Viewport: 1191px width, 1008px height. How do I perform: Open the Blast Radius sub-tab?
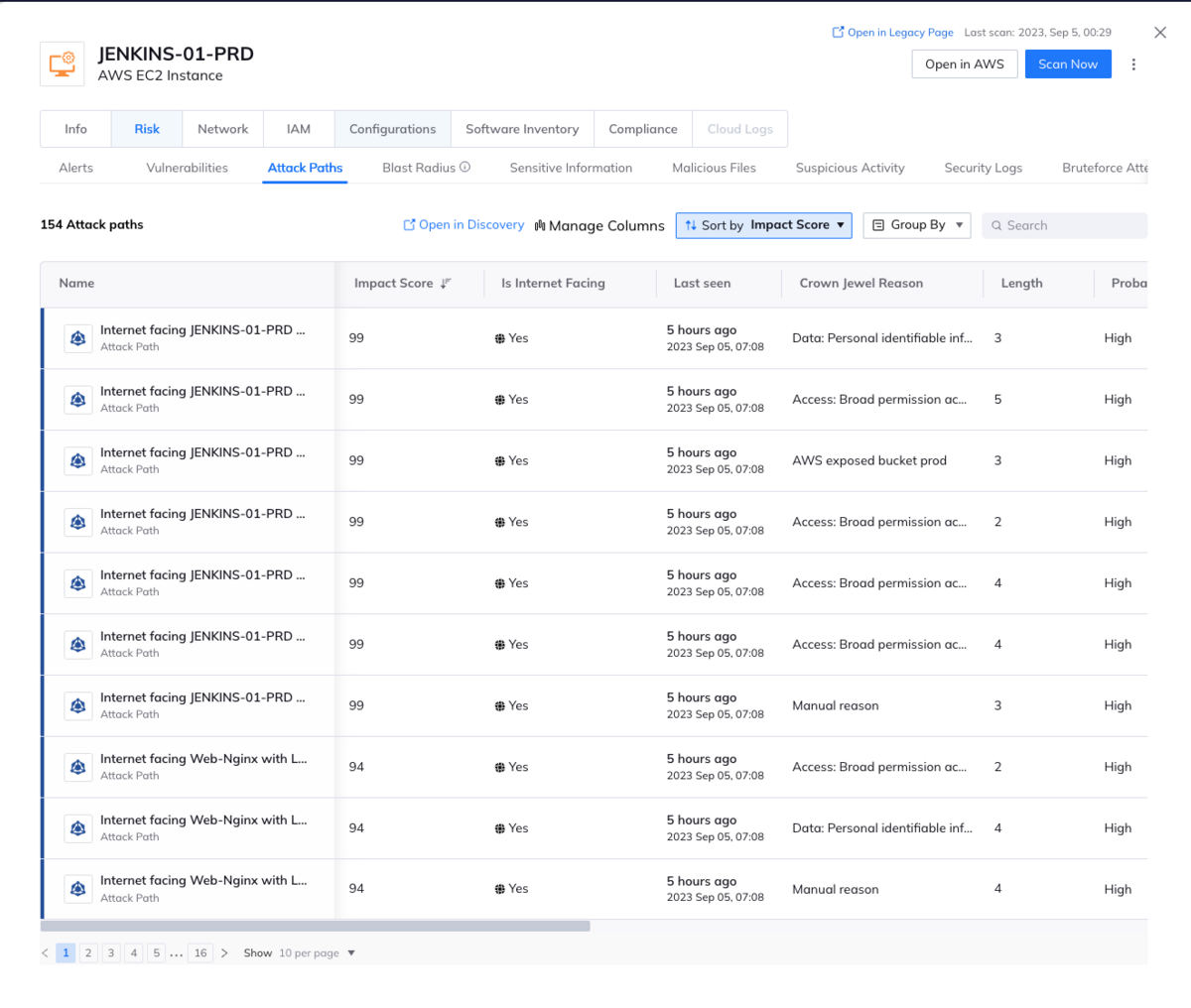click(419, 168)
